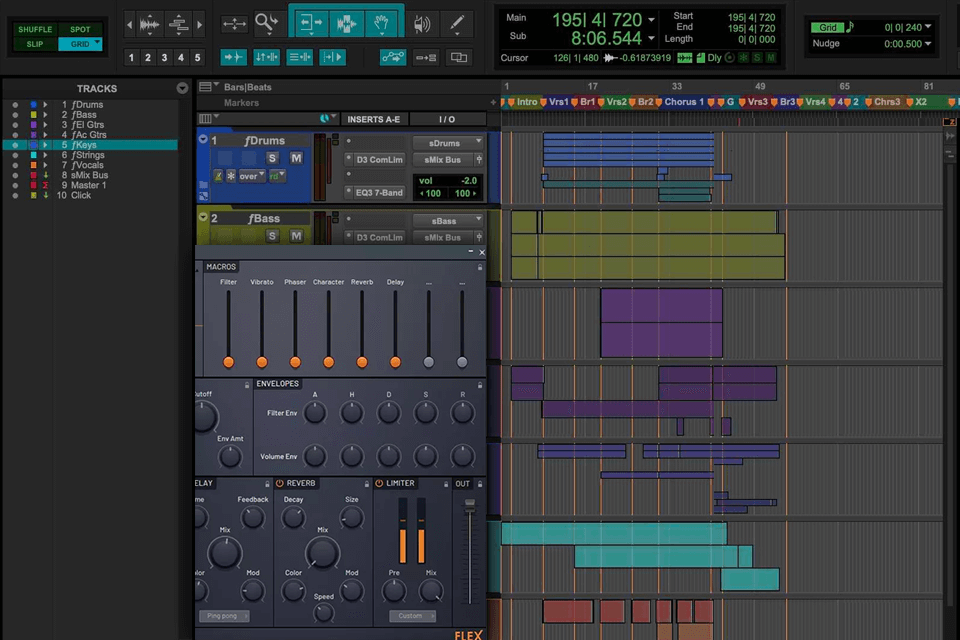Expand the sDrums input selector dropdown
The width and height of the screenshot is (960, 640).
click(448, 142)
